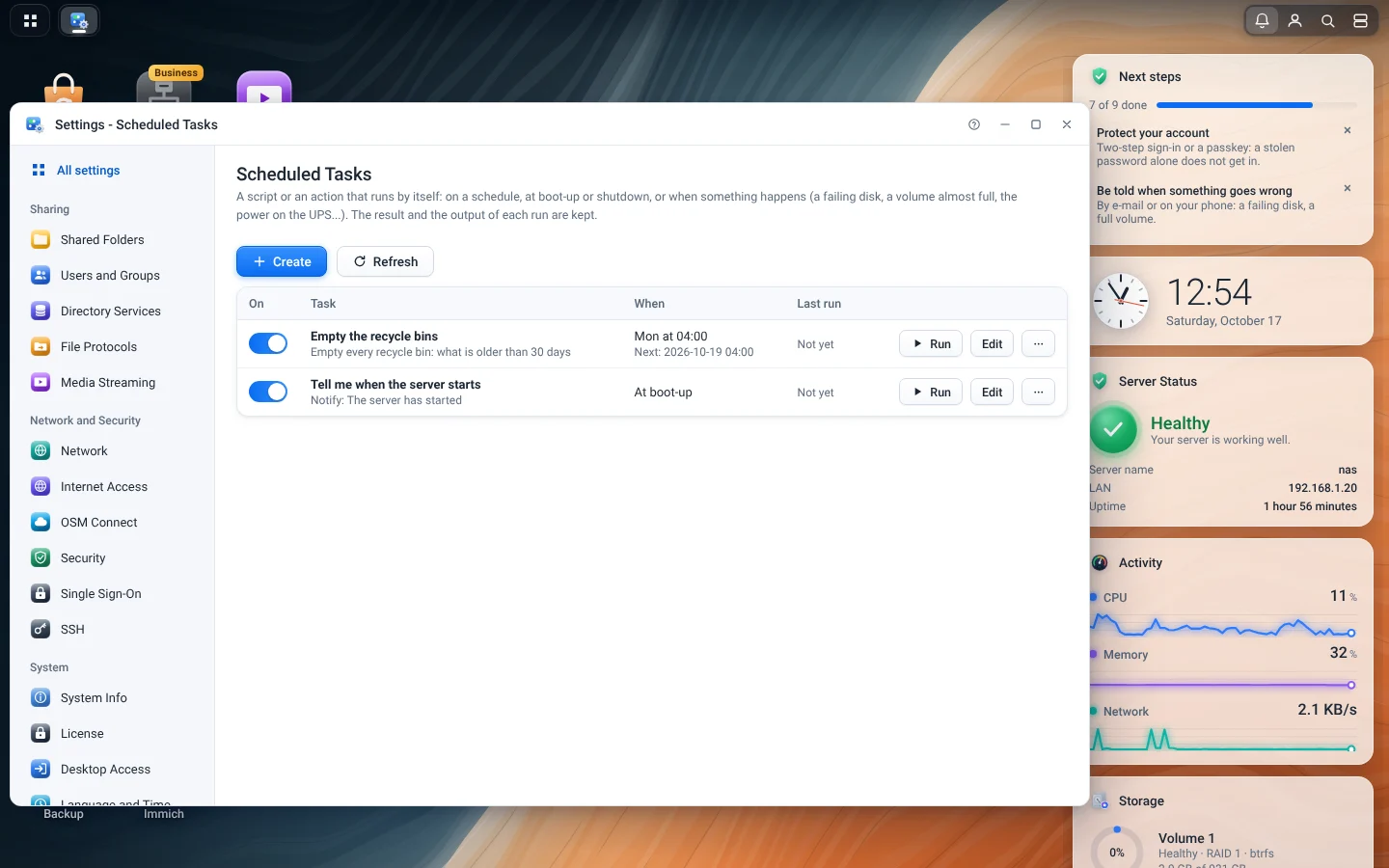The height and width of the screenshot is (868, 1389).
Task: Run Empty the recycle bins now
Action: [931, 343]
